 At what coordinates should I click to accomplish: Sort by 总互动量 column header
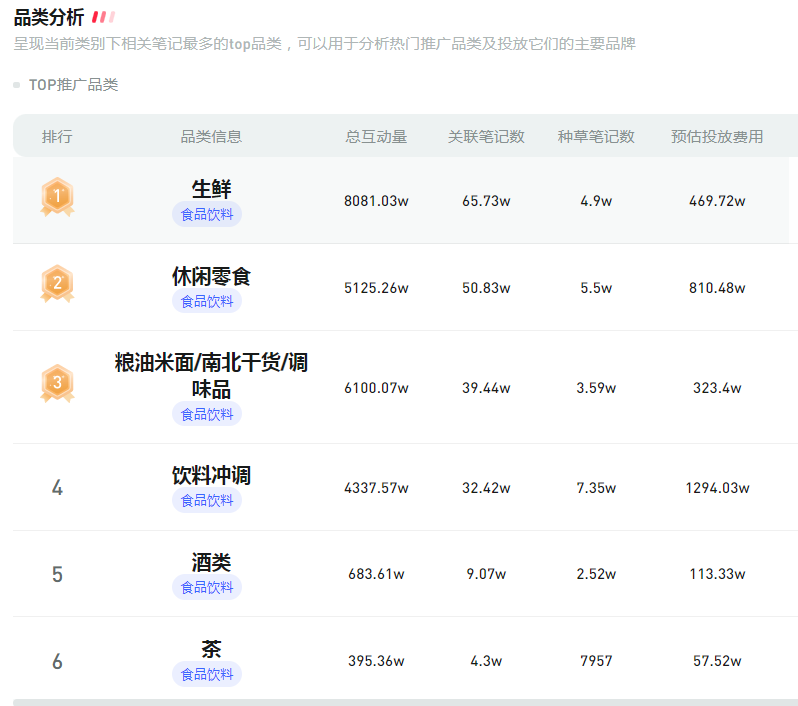pyautogui.click(x=376, y=137)
